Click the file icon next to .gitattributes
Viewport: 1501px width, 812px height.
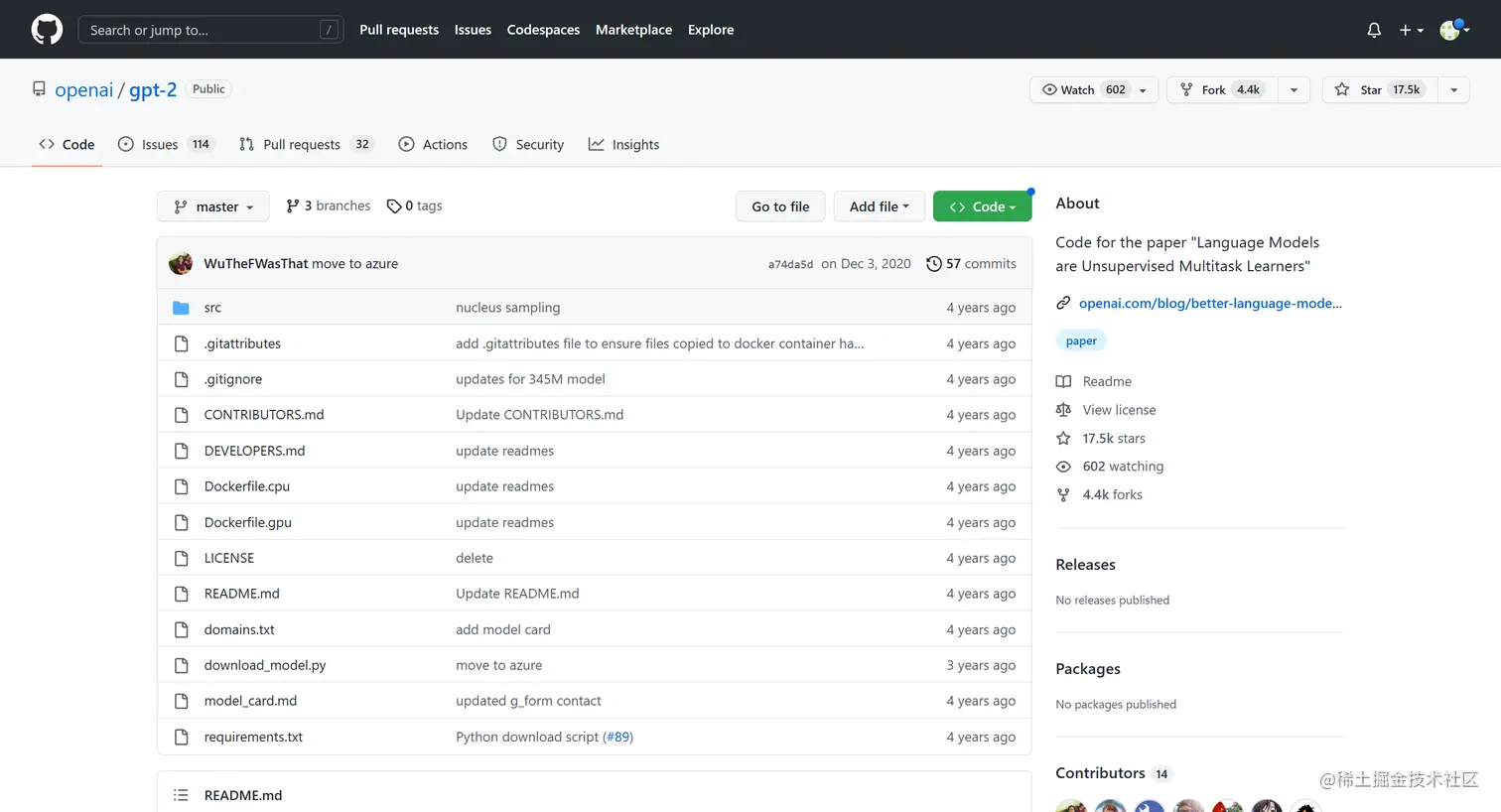click(x=181, y=343)
